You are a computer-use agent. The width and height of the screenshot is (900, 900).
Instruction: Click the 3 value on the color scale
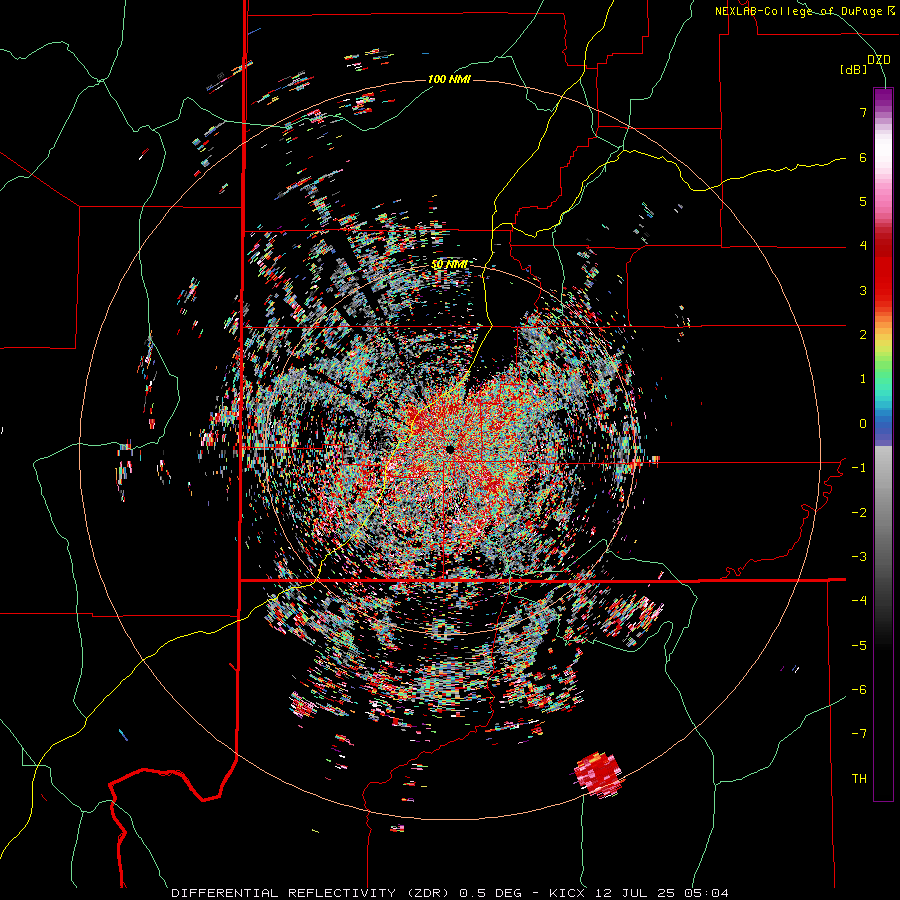[x=863, y=290]
